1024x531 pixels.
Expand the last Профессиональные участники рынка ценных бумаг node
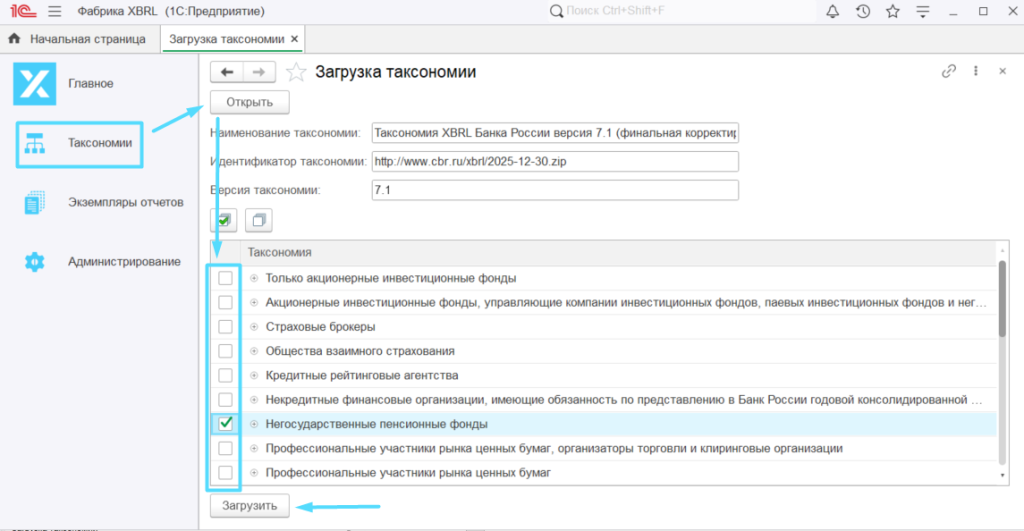click(254, 472)
